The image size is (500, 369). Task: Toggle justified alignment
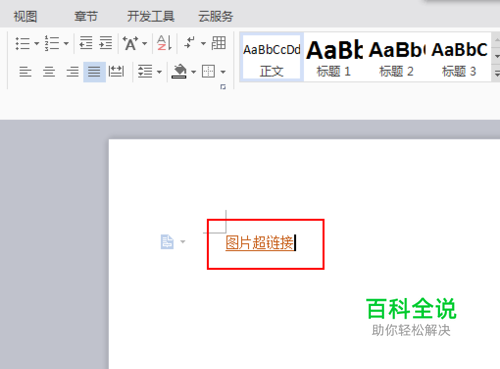[x=94, y=72]
